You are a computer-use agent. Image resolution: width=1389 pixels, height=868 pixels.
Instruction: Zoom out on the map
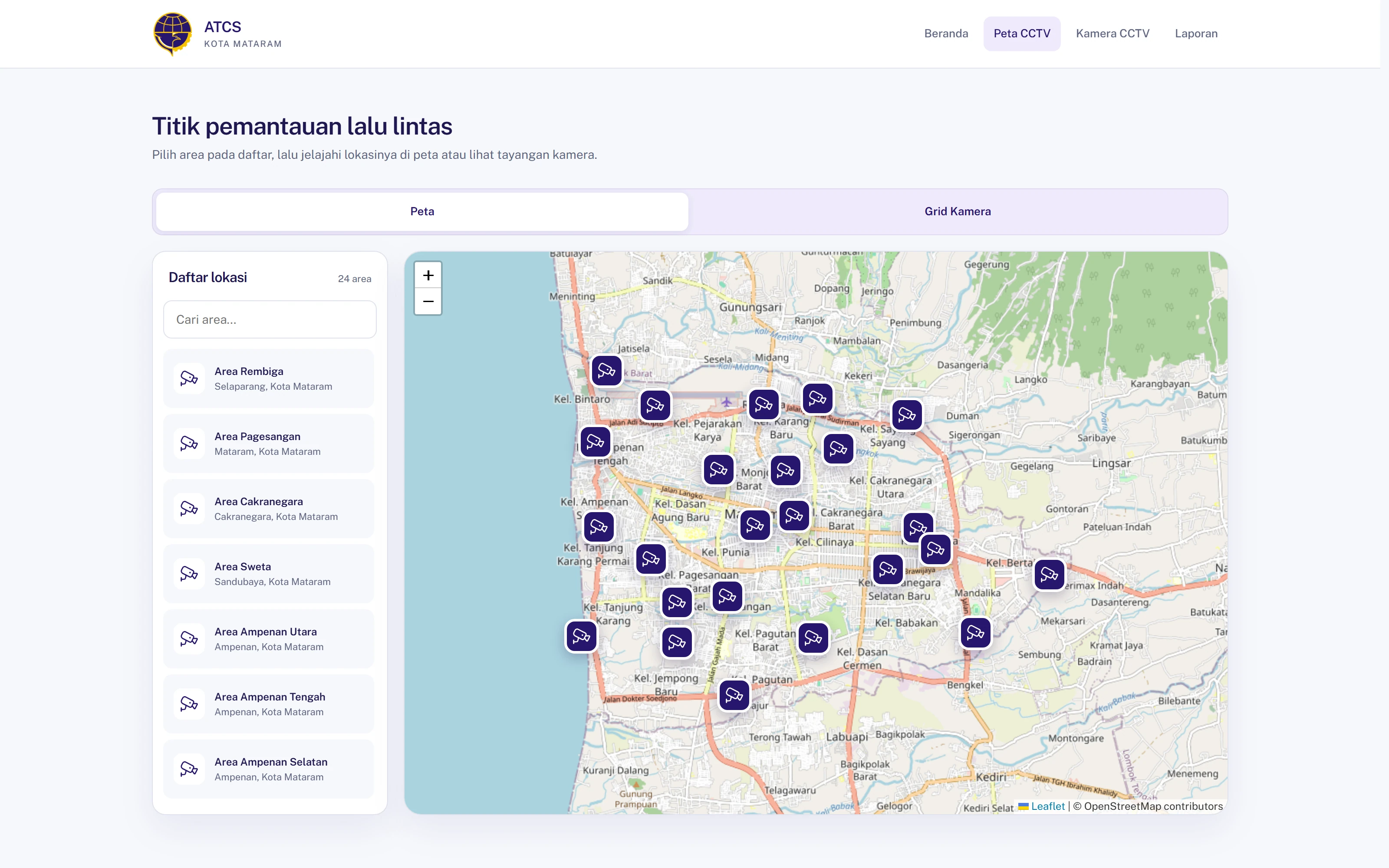coord(428,301)
